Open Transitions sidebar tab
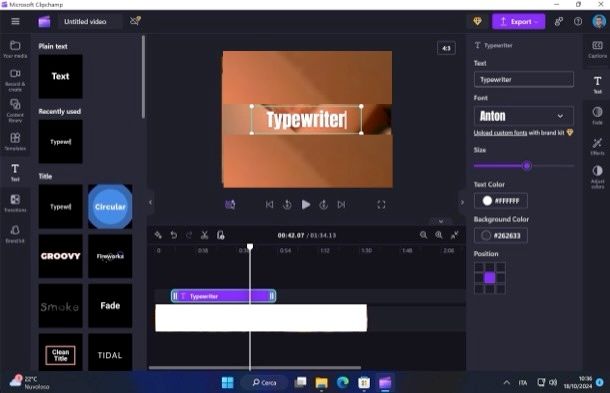The image size is (610, 393). 15,203
